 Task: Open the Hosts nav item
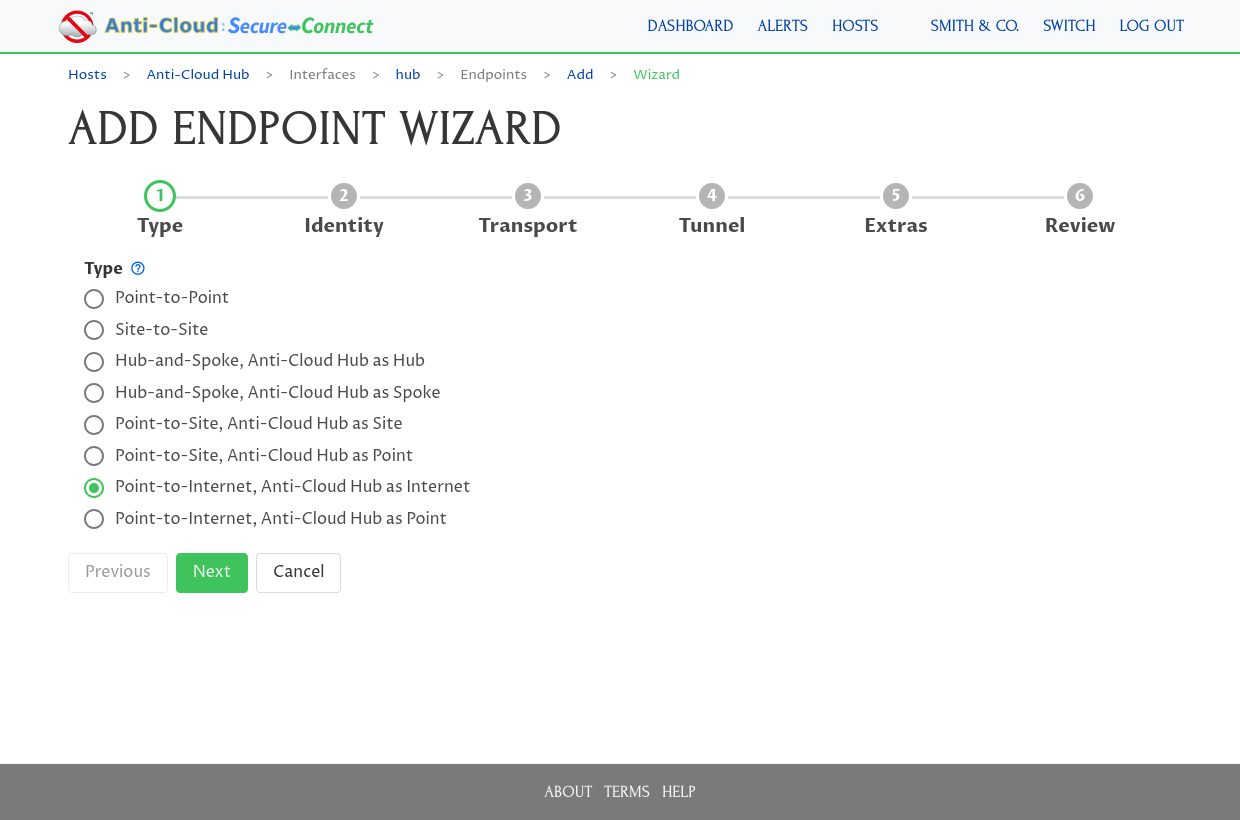tap(855, 26)
